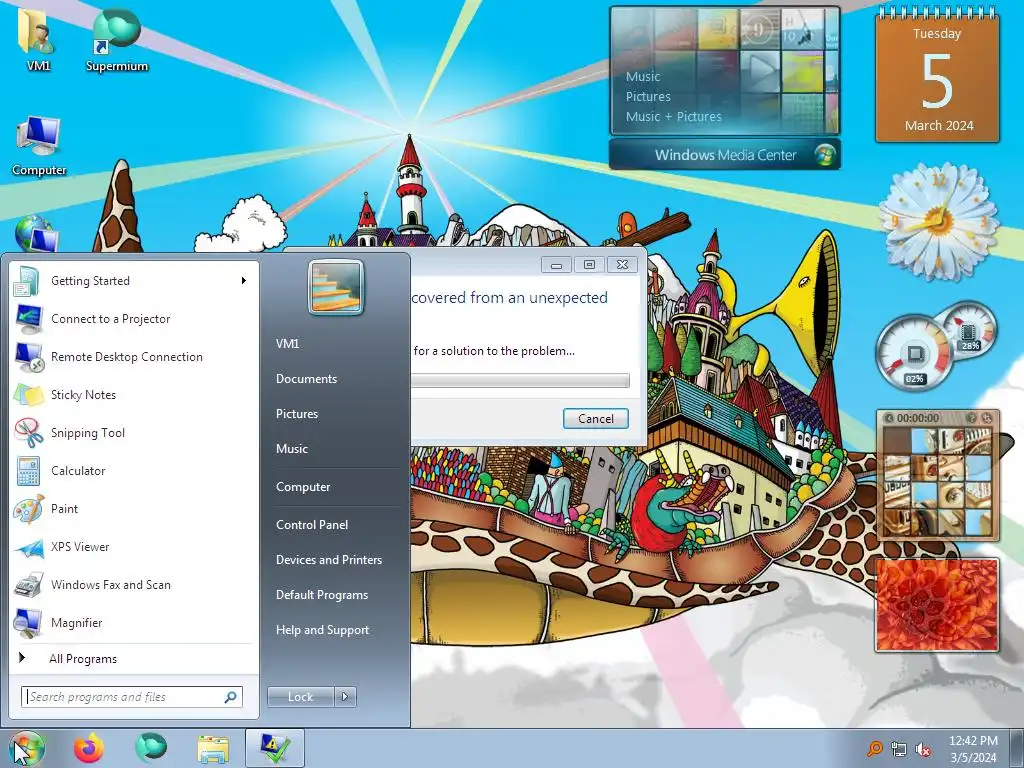Click the Action Center taskbar button
The width and height of the screenshot is (1024, 768).
pos(275,748)
